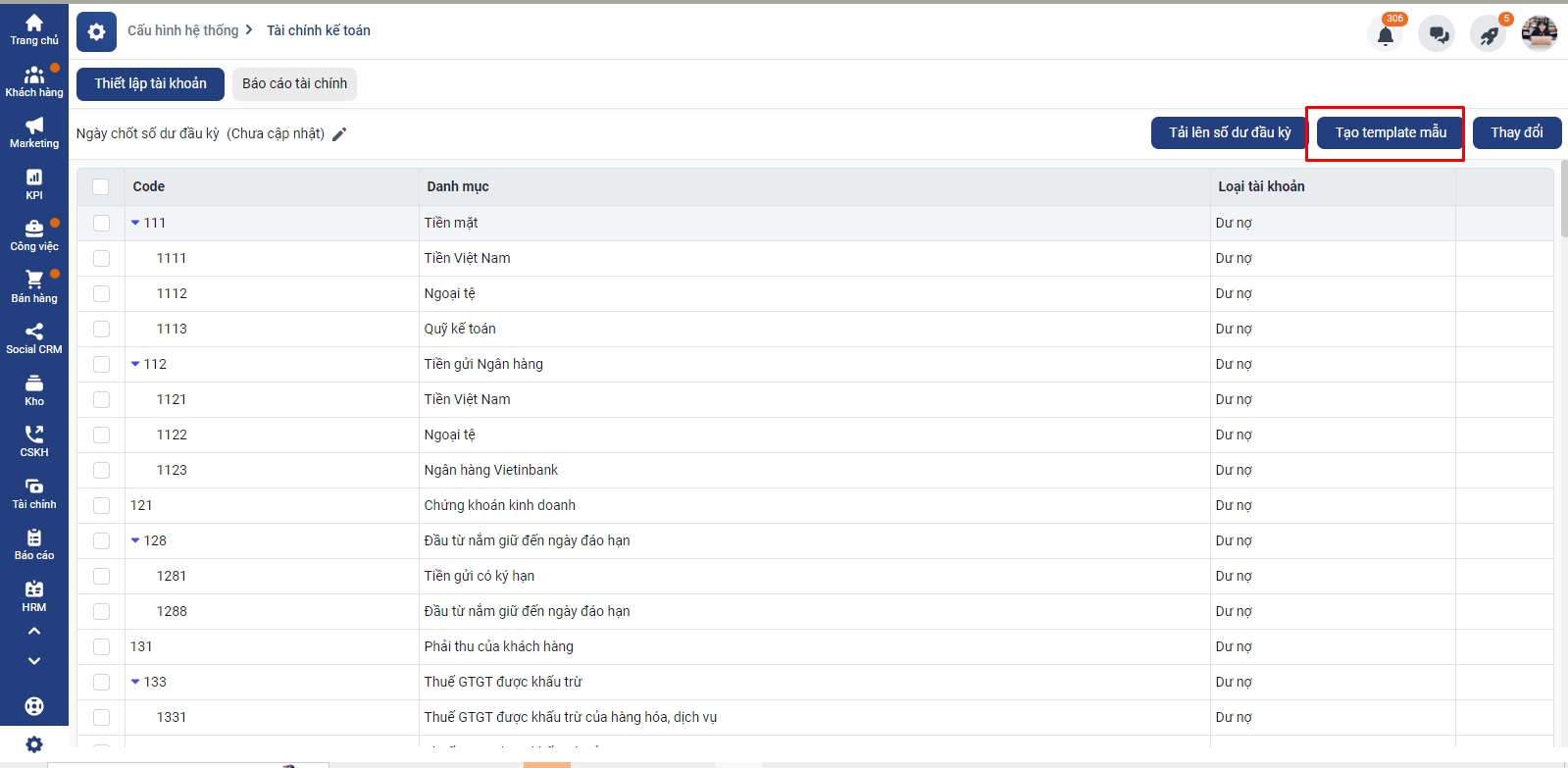Check the box for account 1111
The height and width of the screenshot is (768, 1568).
coord(101,258)
